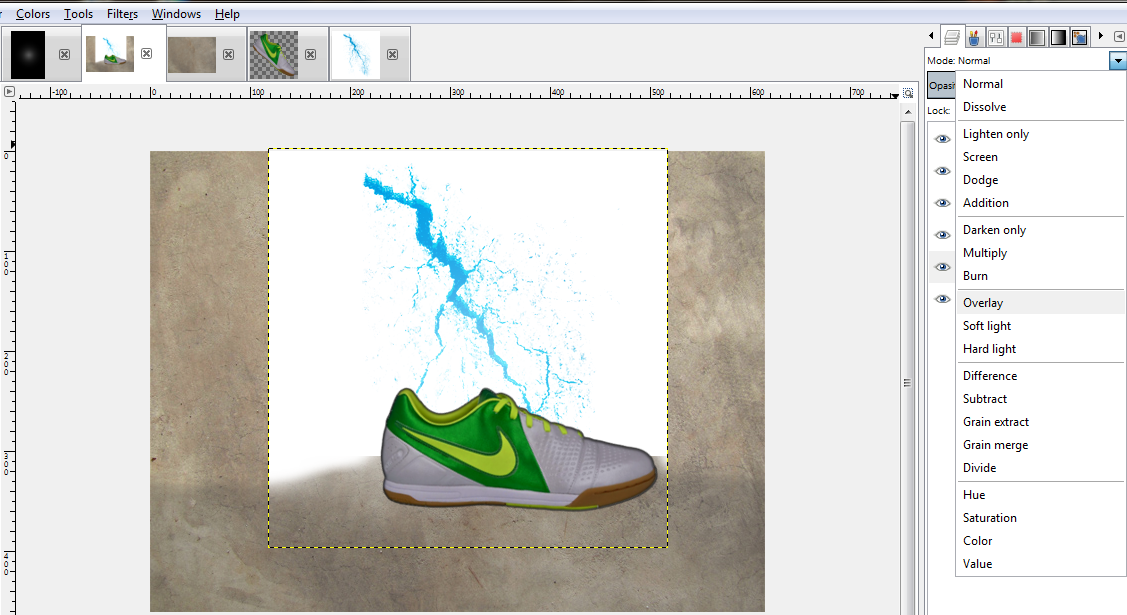Open the sliders-icon options dock tab
This screenshot has height=615, width=1127.
tap(995, 37)
